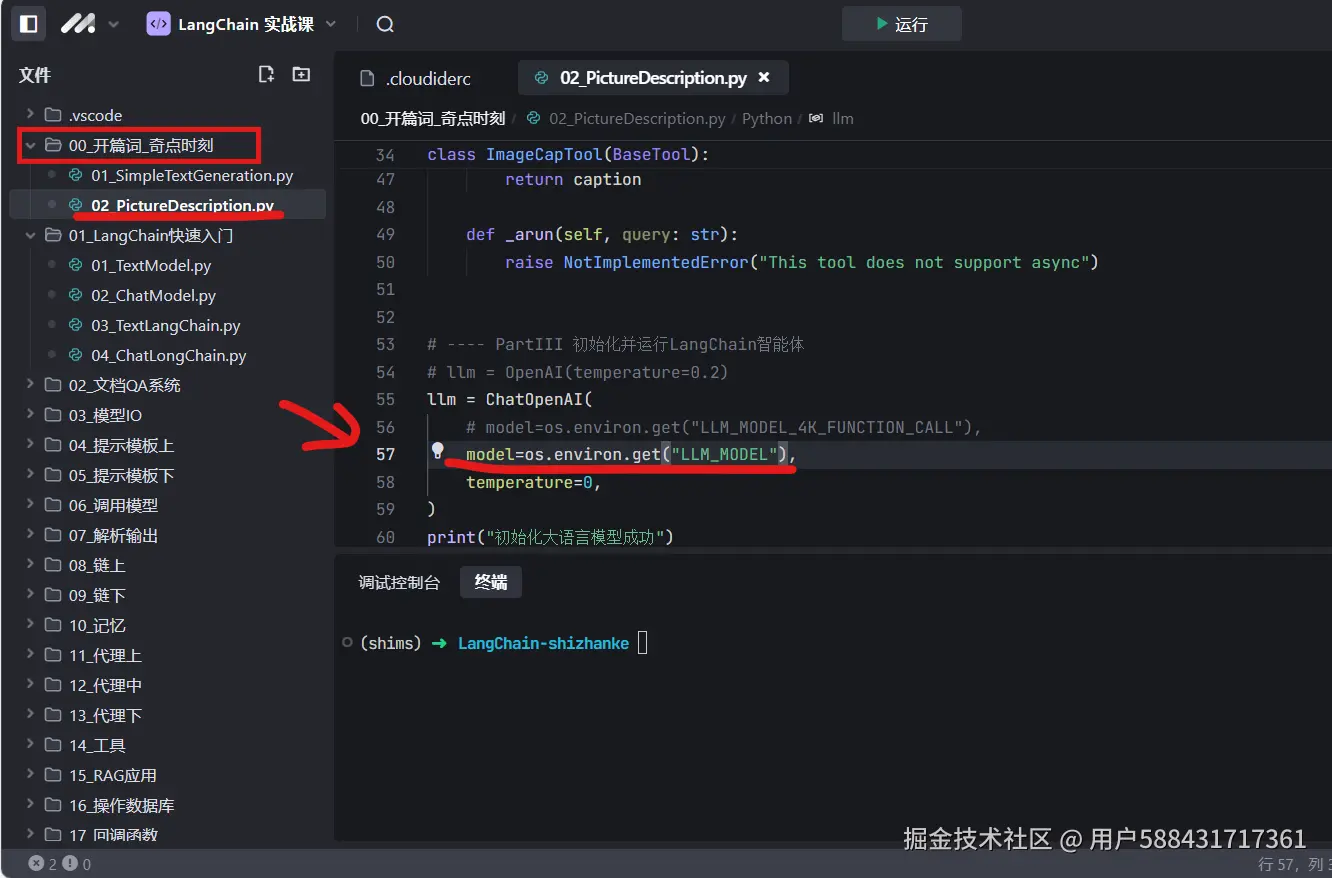The width and height of the screenshot is (1332, 878).
Task: Click the terminal prompt input cursor
Action: click(x=643, y=643)
